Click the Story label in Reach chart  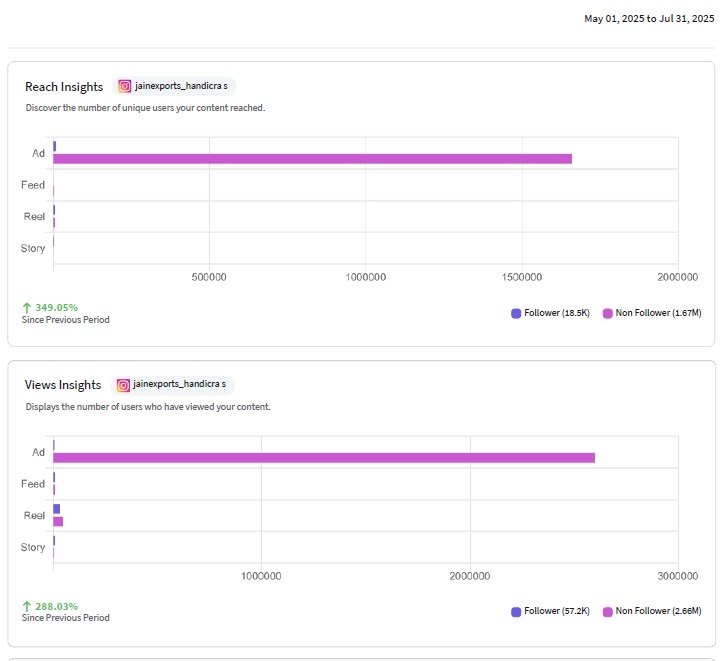(32, 248)
